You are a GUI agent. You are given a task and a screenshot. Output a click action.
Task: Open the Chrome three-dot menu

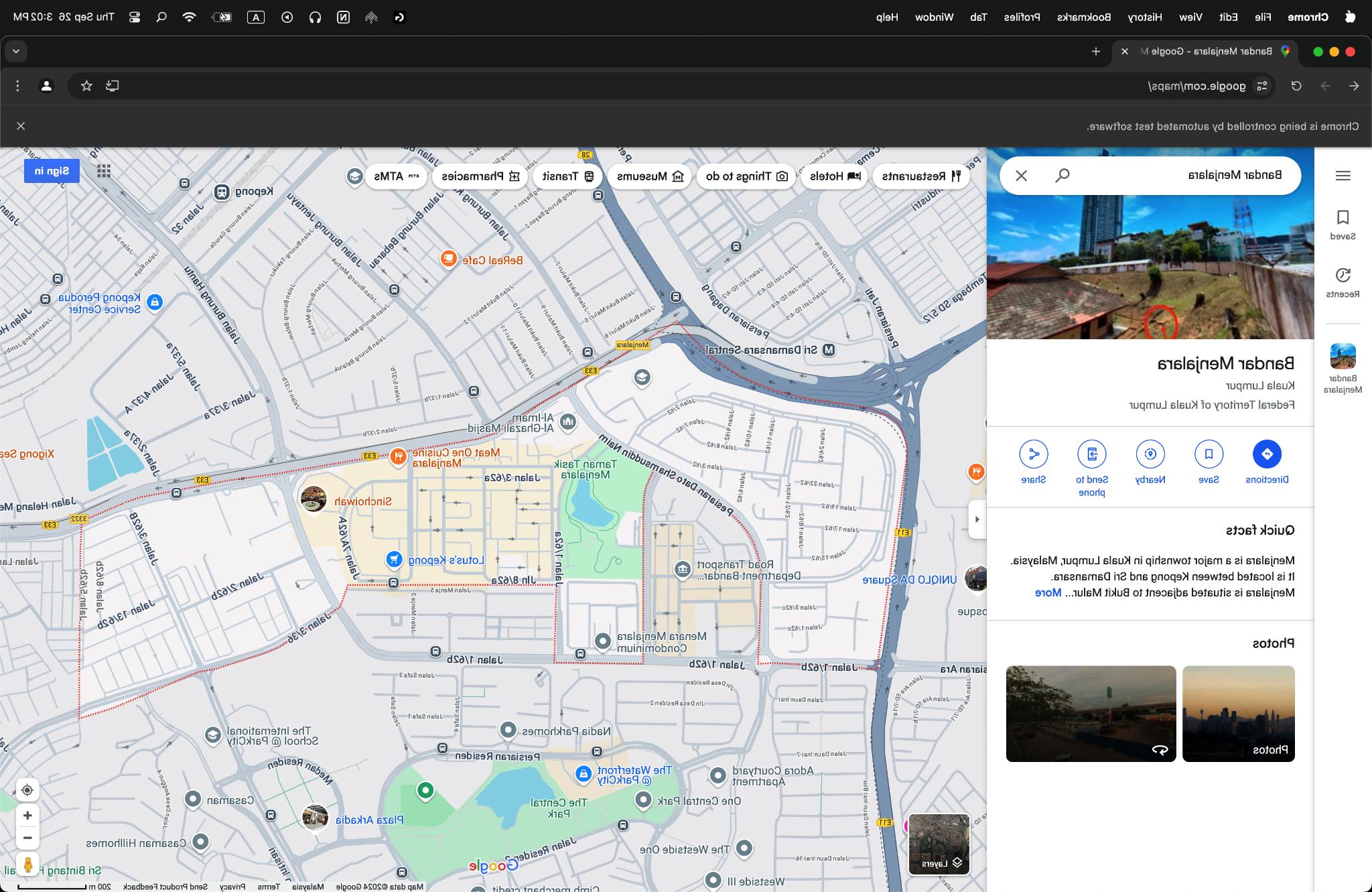pos(17,86)
